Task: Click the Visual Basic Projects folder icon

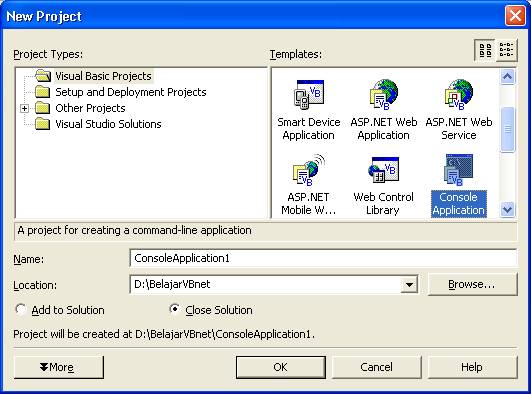Action: [43, 76]
